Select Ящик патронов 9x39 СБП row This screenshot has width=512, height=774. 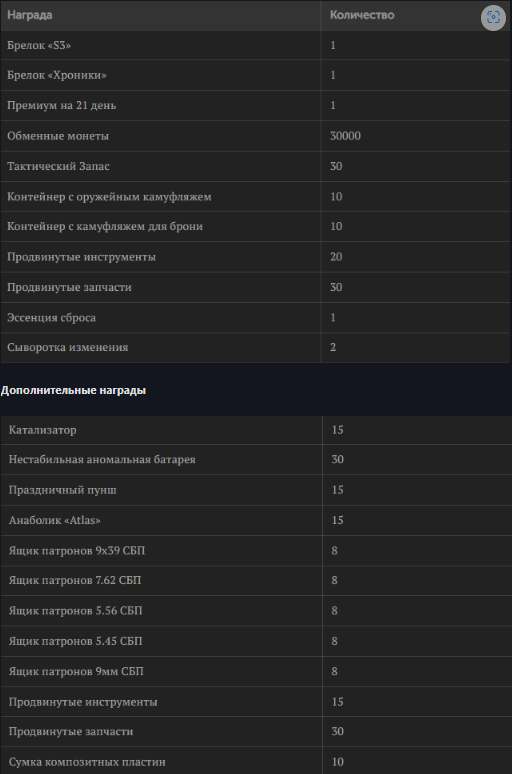[x=256, y=550]
